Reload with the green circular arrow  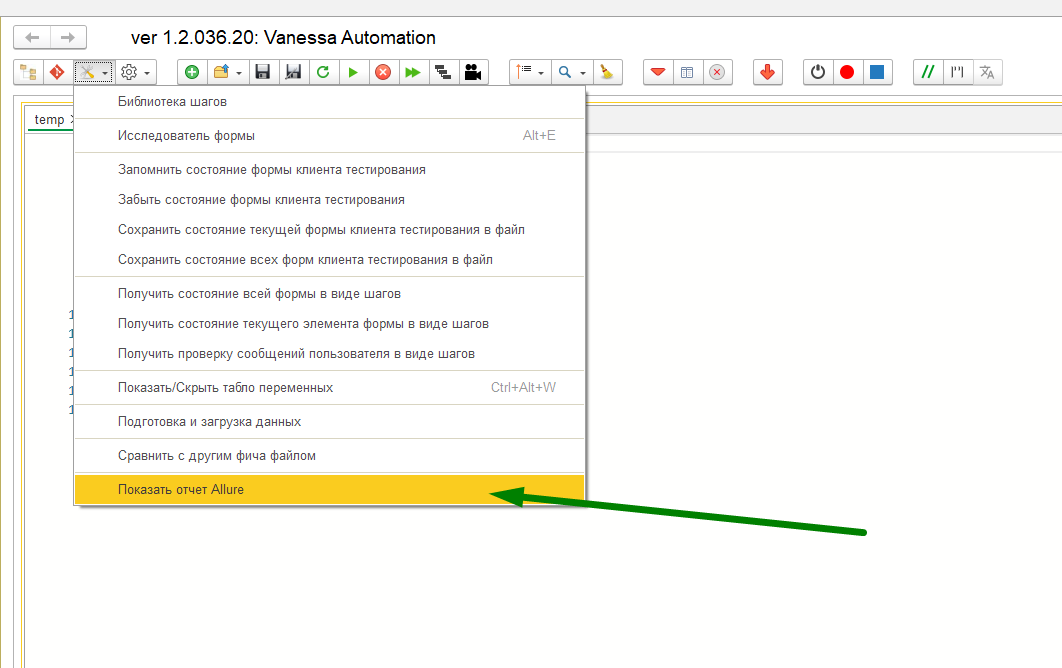pyautogui.click(x=323, y=72)
